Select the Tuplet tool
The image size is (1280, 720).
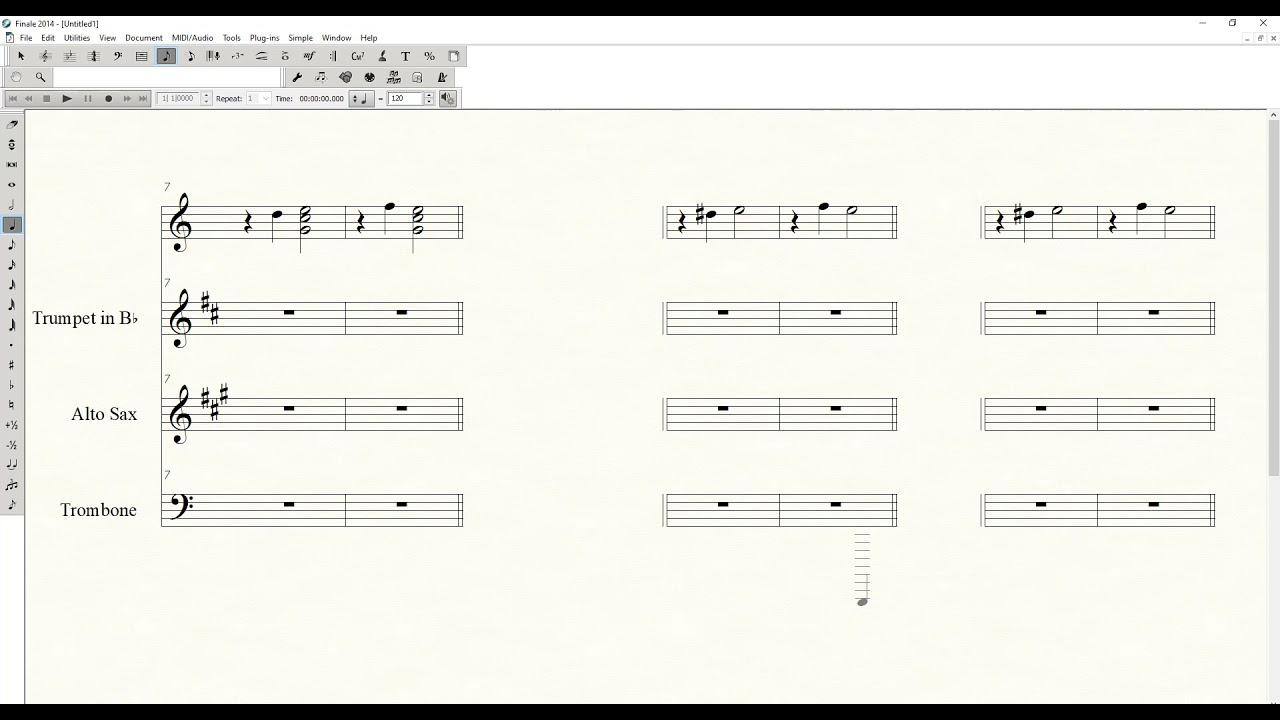(238, 56)
